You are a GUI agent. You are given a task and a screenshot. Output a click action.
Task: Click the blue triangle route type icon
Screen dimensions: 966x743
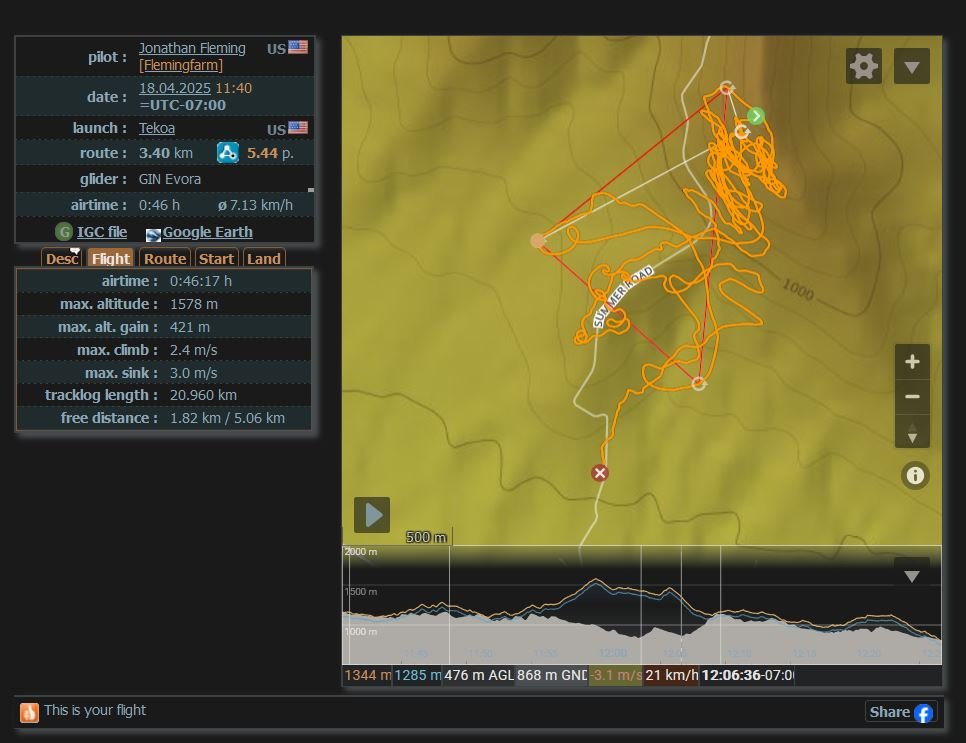pos(227,153)
